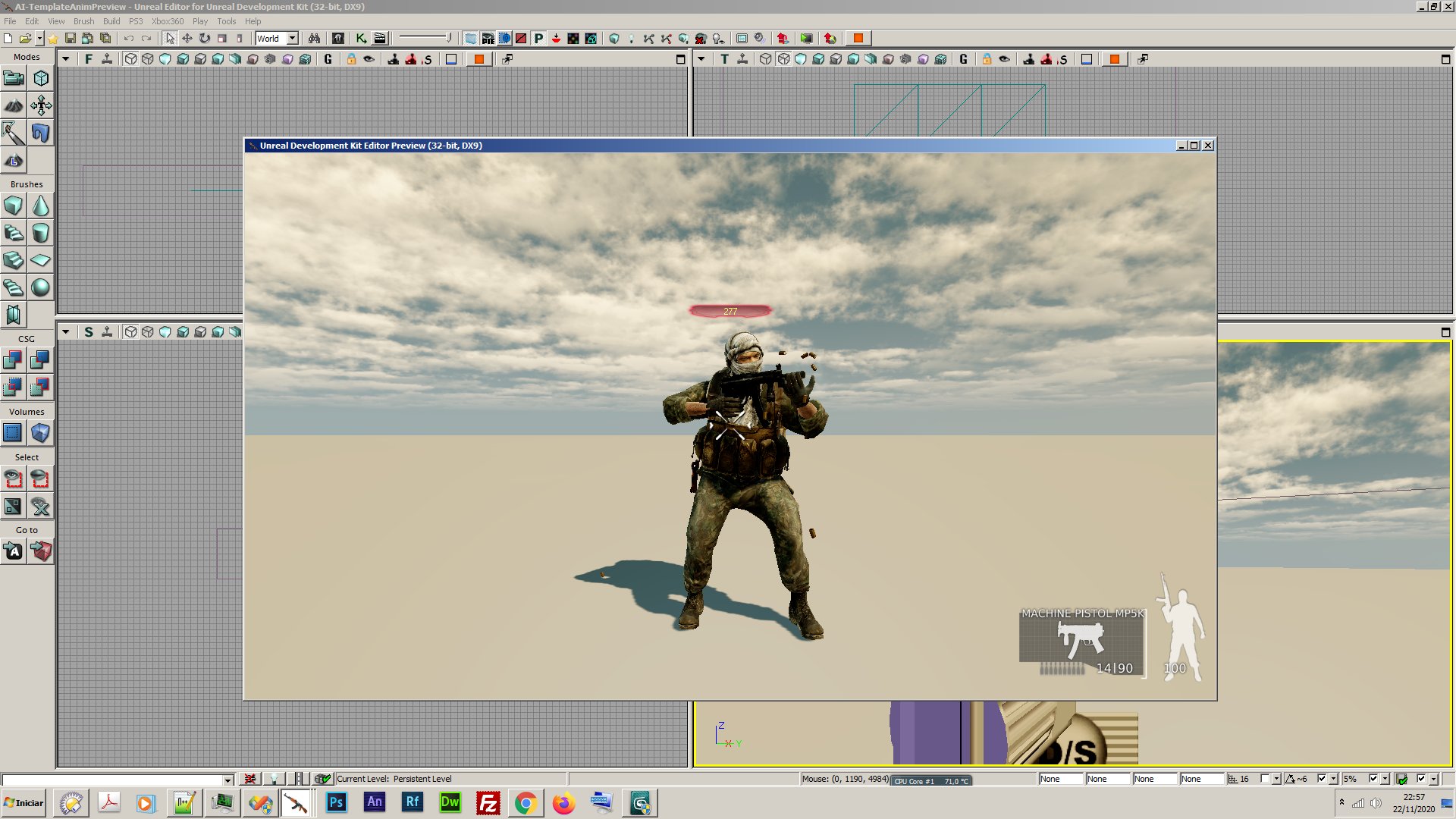Open the Play menu
The image size is (1456, 819).
point(199,21)
